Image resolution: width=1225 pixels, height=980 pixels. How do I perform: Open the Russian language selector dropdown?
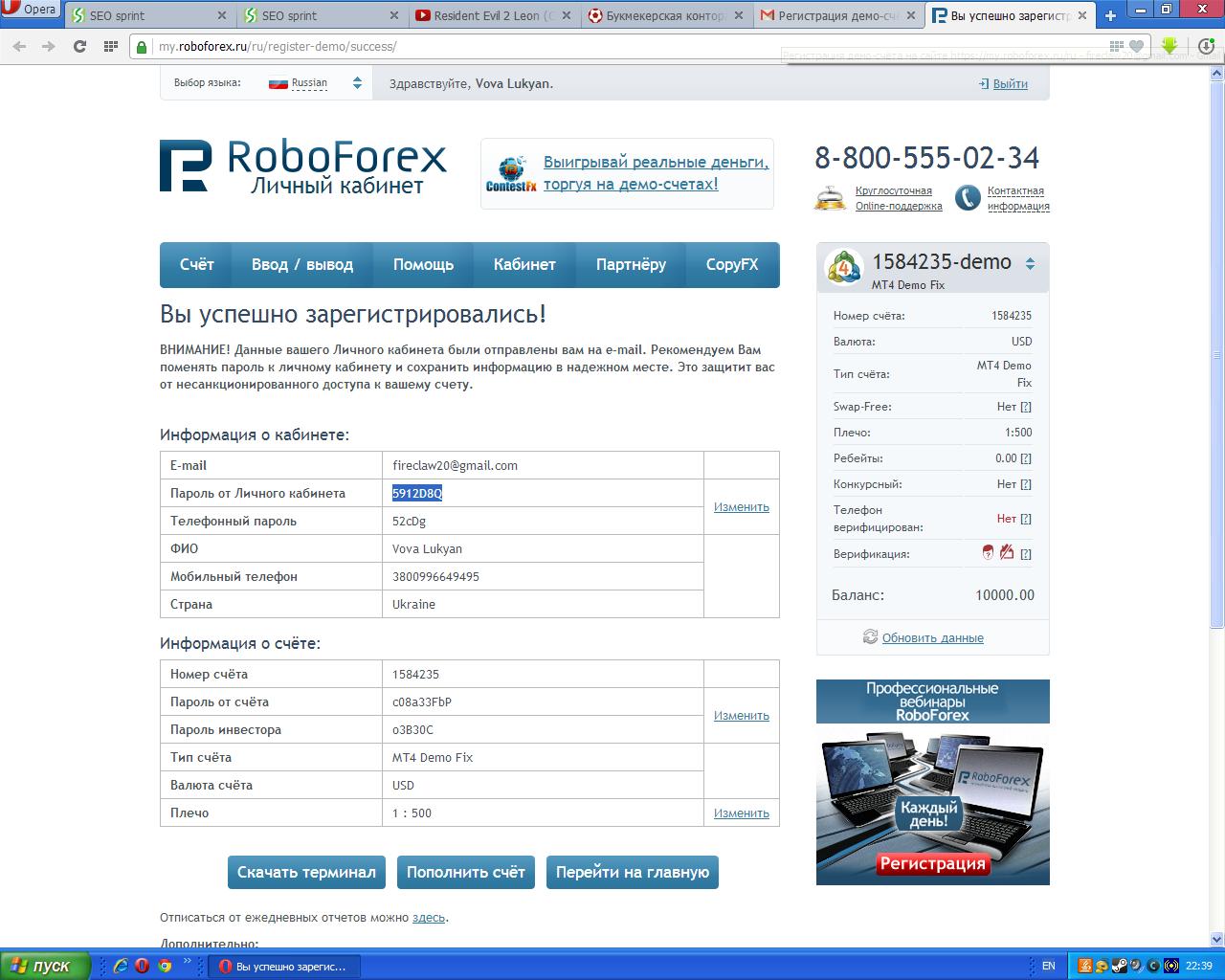click(315, 83)
